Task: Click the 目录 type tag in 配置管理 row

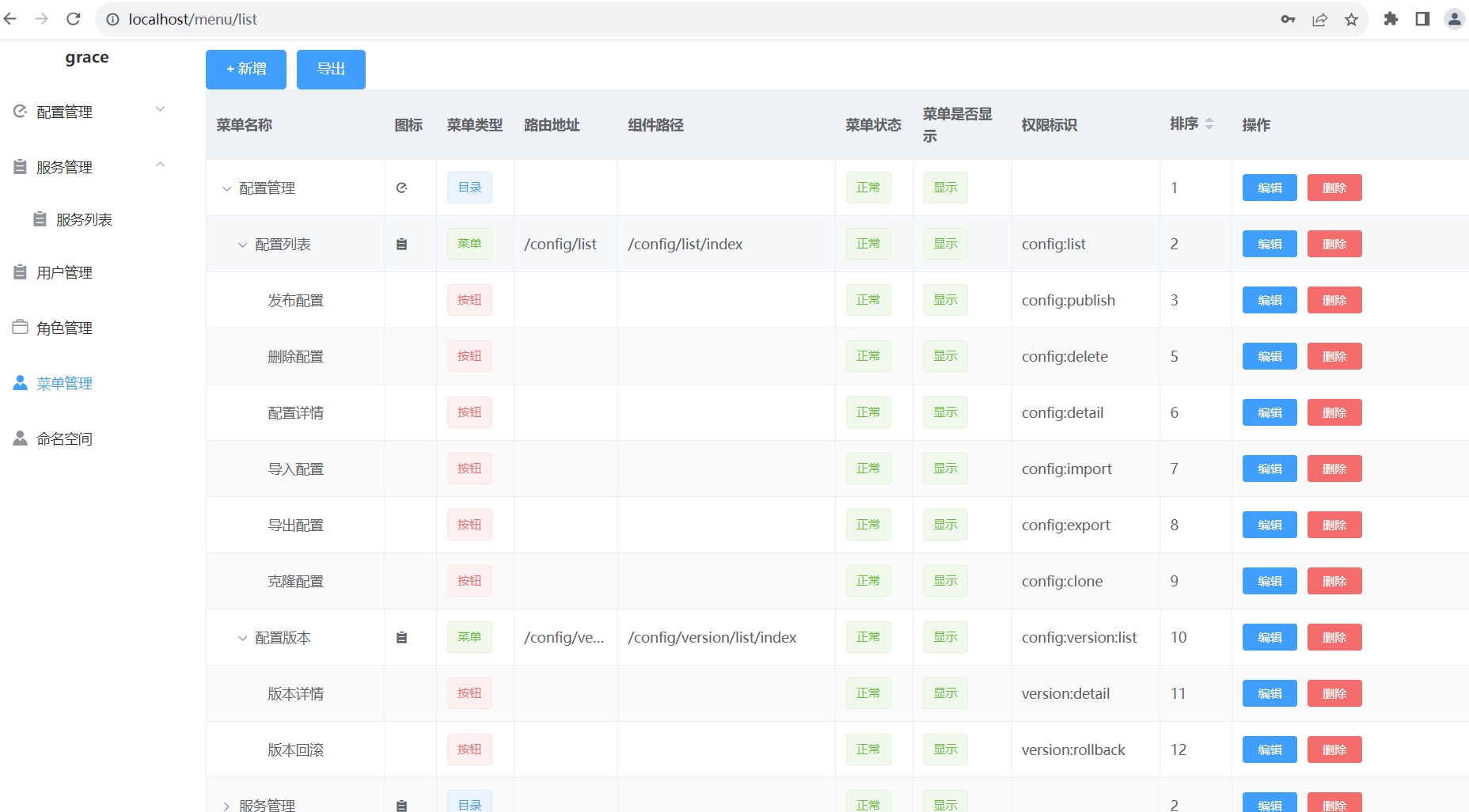Action: click(x=469, y=188)
